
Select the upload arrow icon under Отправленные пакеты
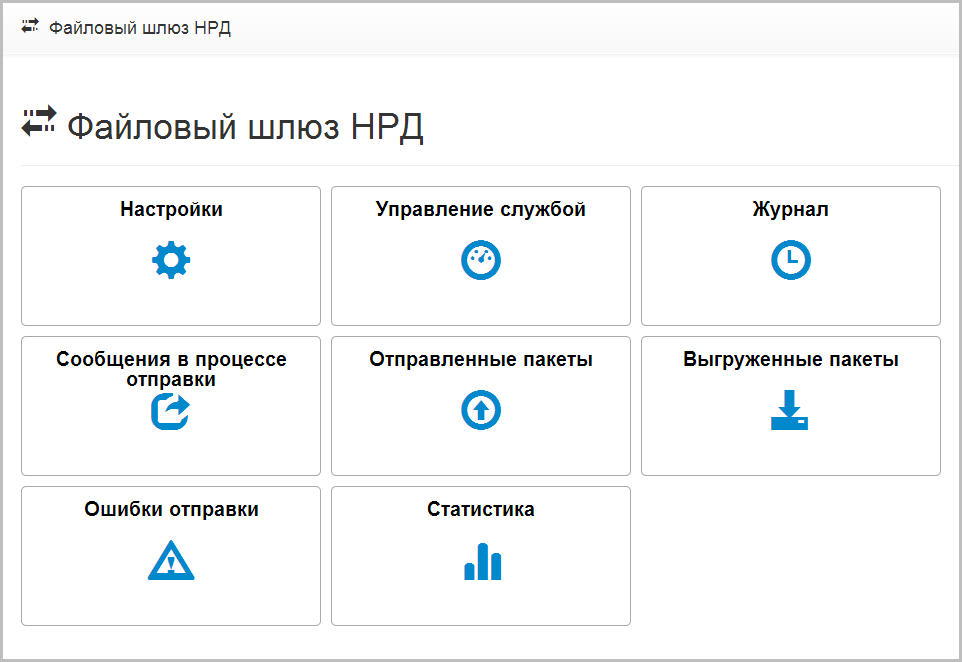(x=481, y=410)
